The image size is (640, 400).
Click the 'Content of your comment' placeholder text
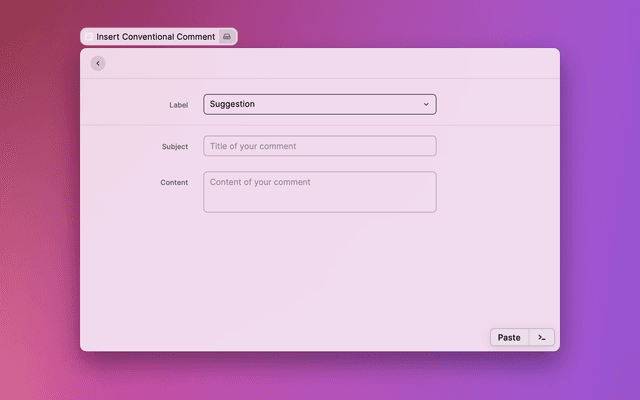tap(260, 182)
